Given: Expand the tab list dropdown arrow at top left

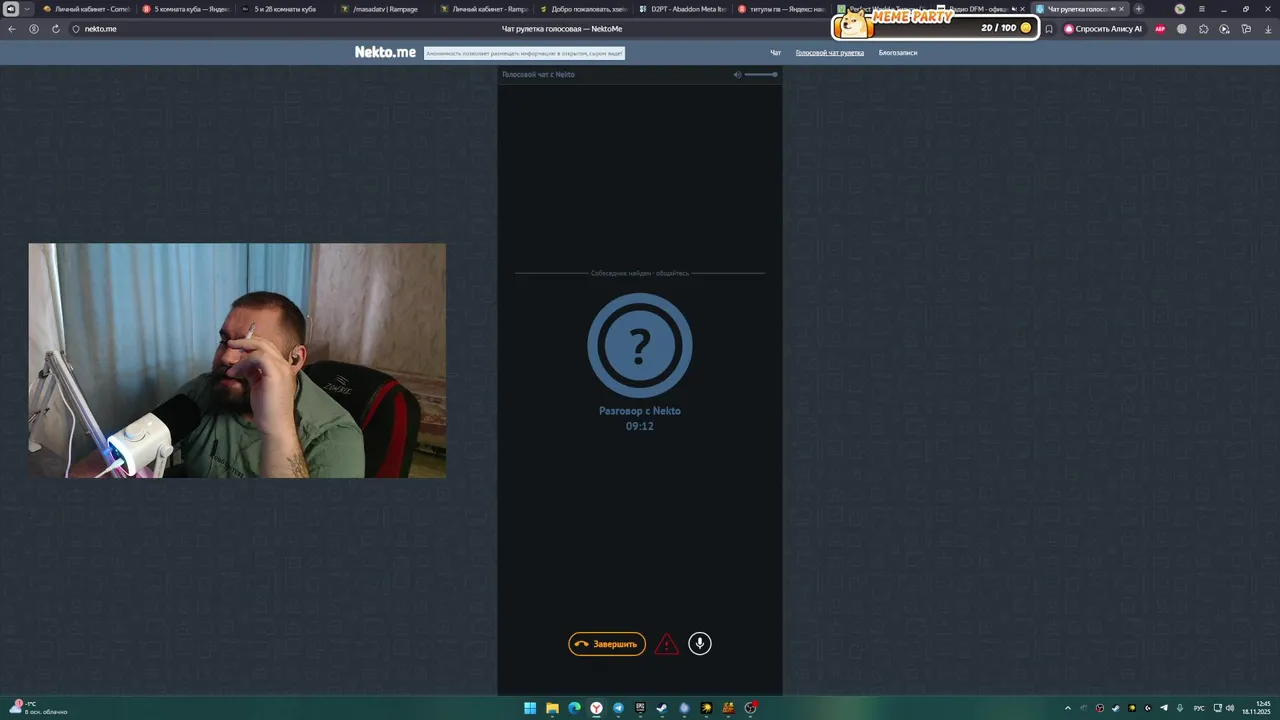Looking at the screenshot, I should pyautogui.click(x=27, y=9).
